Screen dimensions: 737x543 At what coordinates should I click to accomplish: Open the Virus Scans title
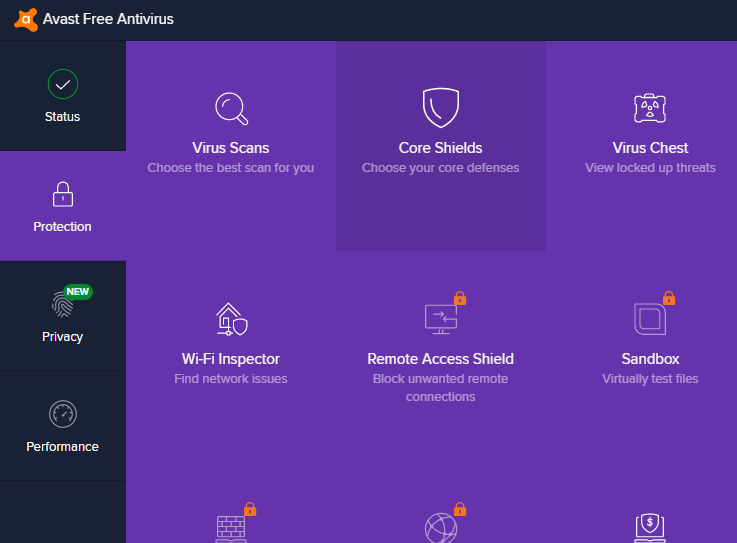tap(231, 148)
